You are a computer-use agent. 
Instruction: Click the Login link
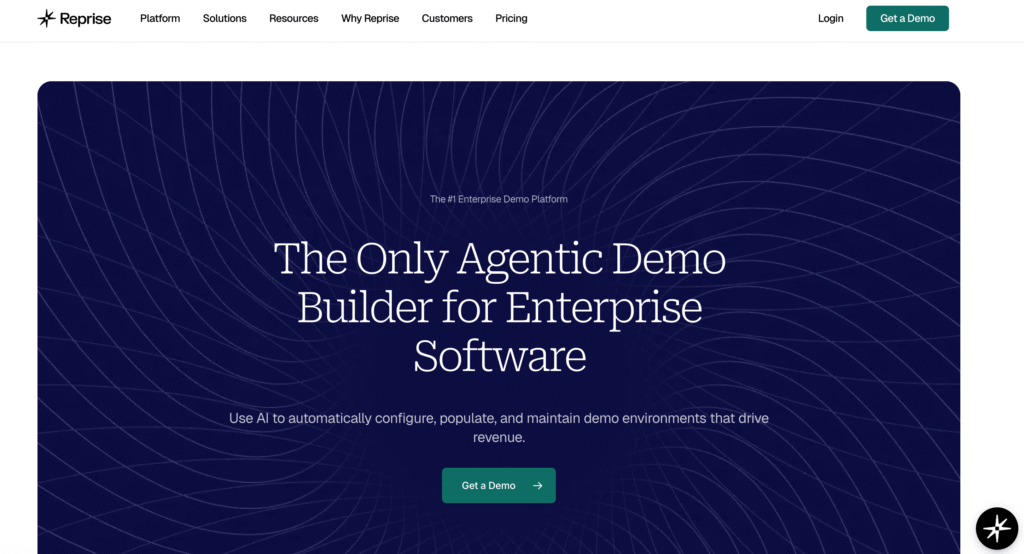[830, 19]
